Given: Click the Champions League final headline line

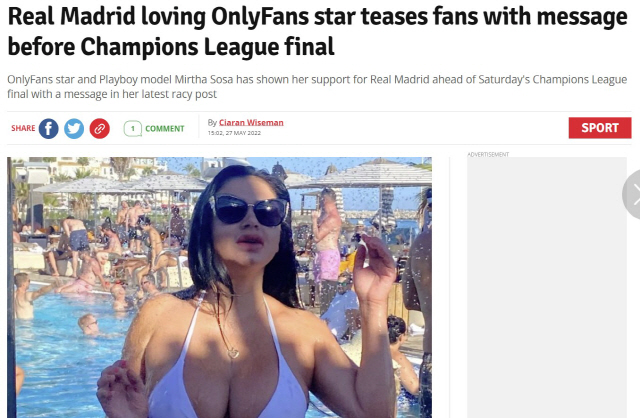Looking at the screenshot, I should tap(171, 47).
